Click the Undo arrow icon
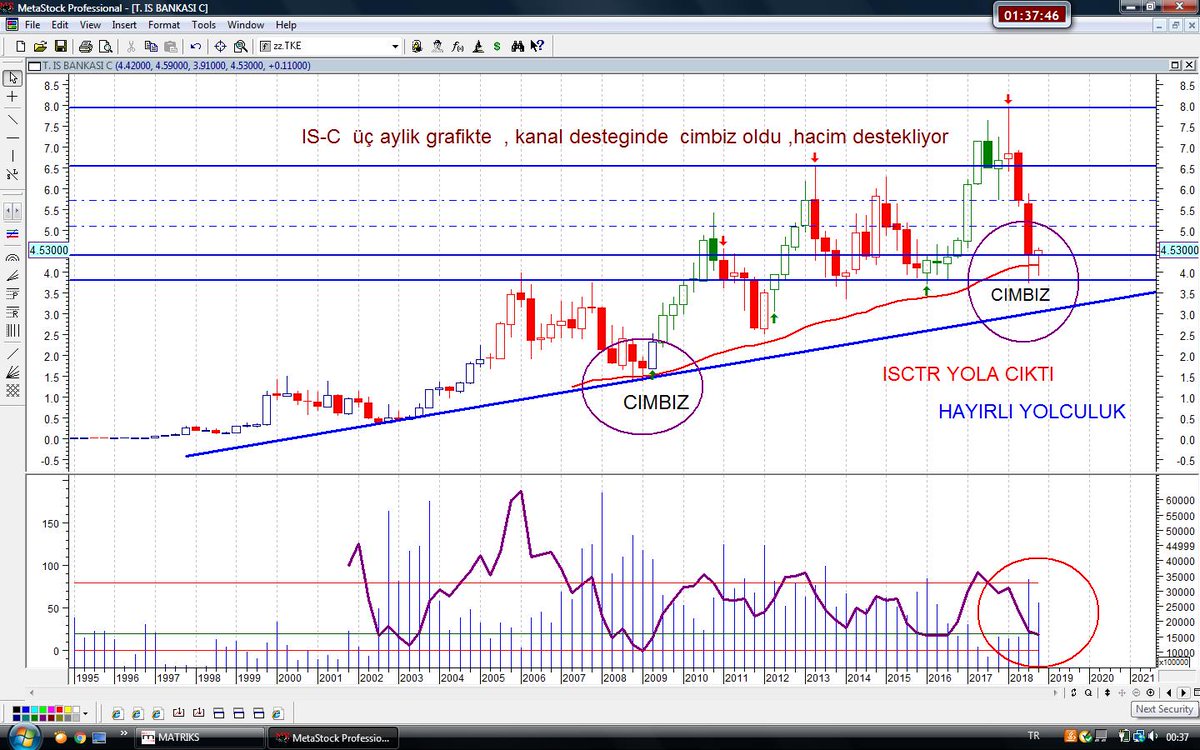Screen dimensions: 1200x750 pos(196,46)
